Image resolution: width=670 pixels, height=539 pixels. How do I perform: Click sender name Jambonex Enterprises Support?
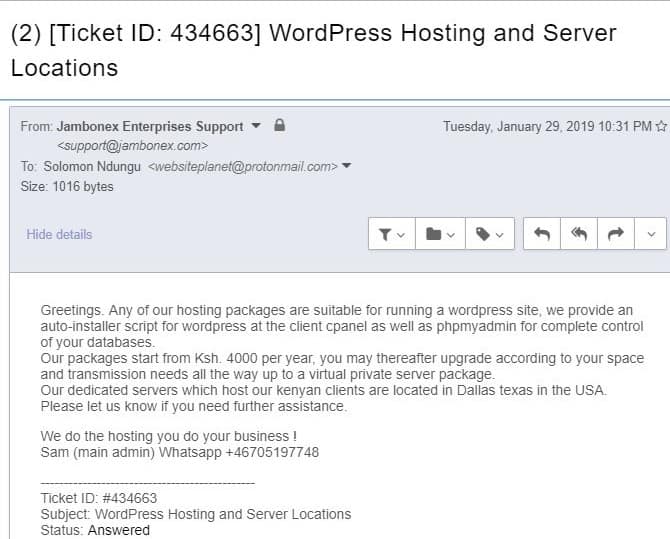pos(150,127)
